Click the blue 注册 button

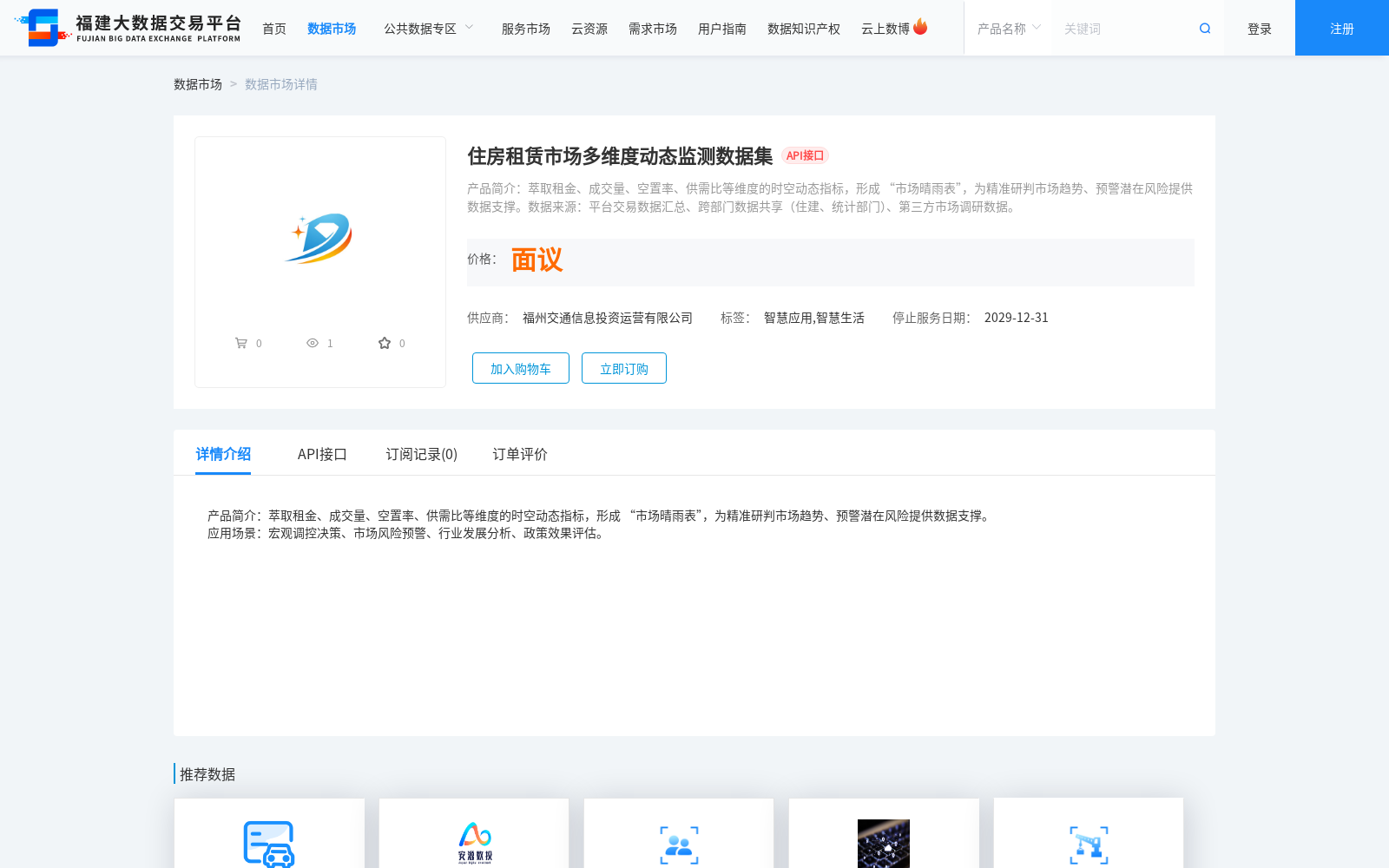pyautogui.click(x=1342, y=28)
